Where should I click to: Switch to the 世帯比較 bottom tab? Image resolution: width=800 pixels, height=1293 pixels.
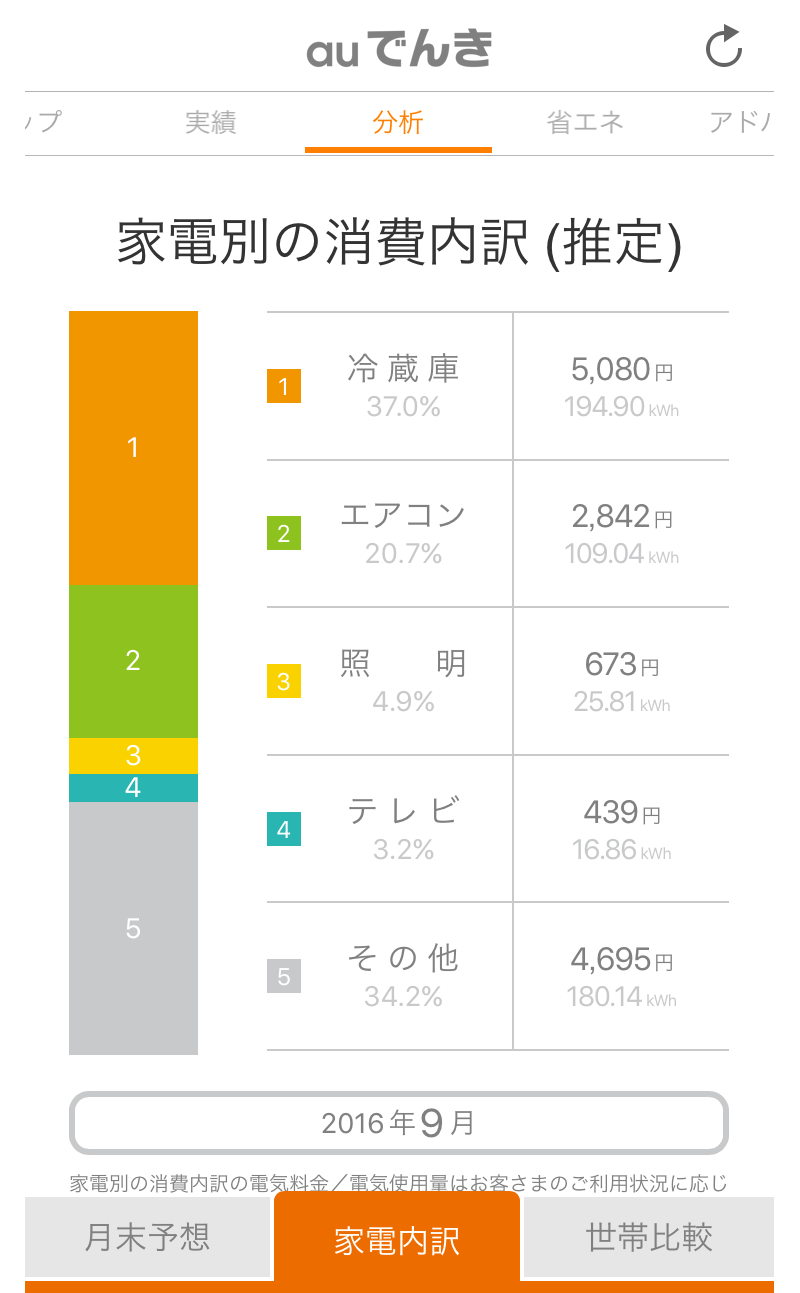click(x=649, y=1238)
